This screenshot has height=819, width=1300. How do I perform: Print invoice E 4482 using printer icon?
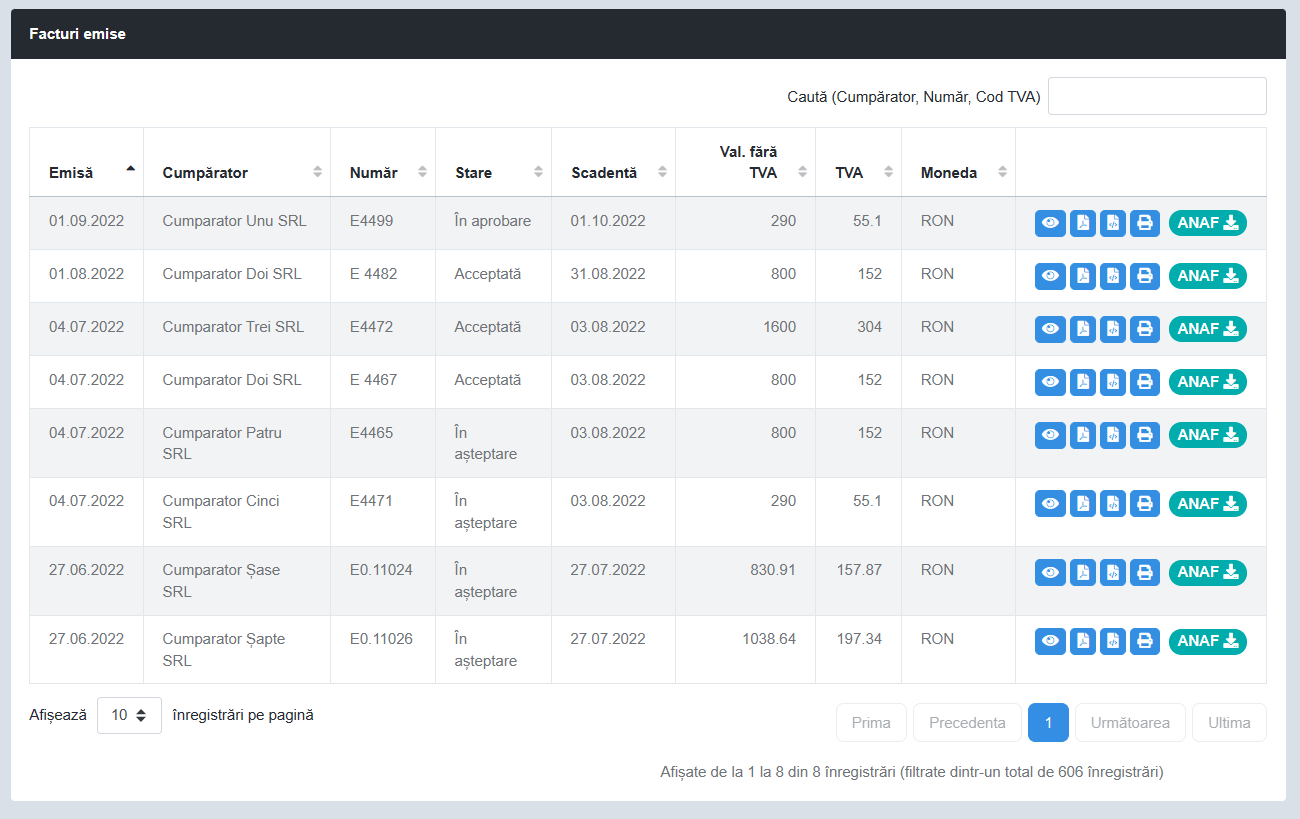point(1145,276)
